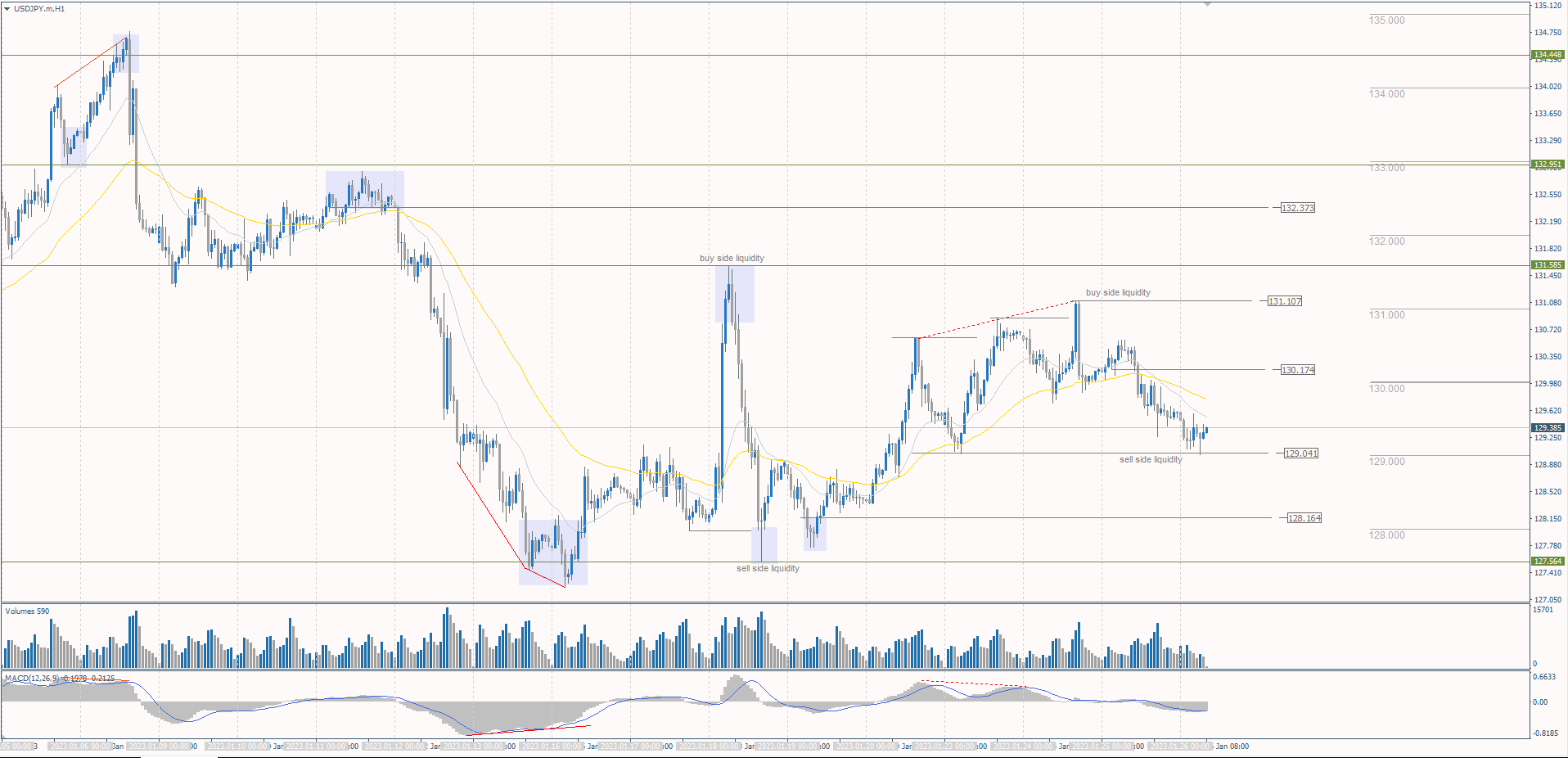Click the 2023.01.20 00:00 date marker
Viewport: 1568px width, 758px height.
tap(866, 747)
